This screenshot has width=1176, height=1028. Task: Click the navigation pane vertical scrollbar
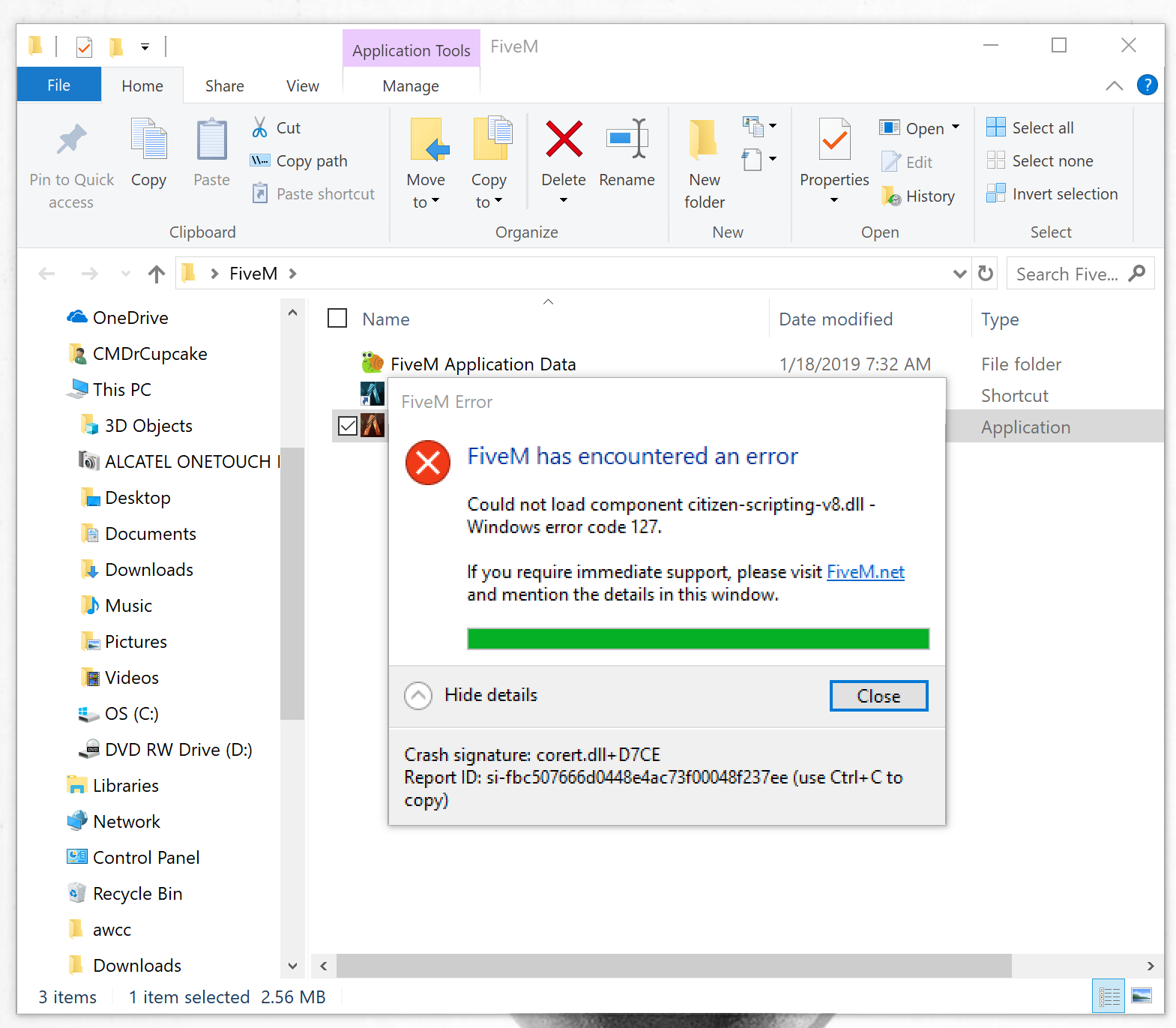tap(292, 583)
